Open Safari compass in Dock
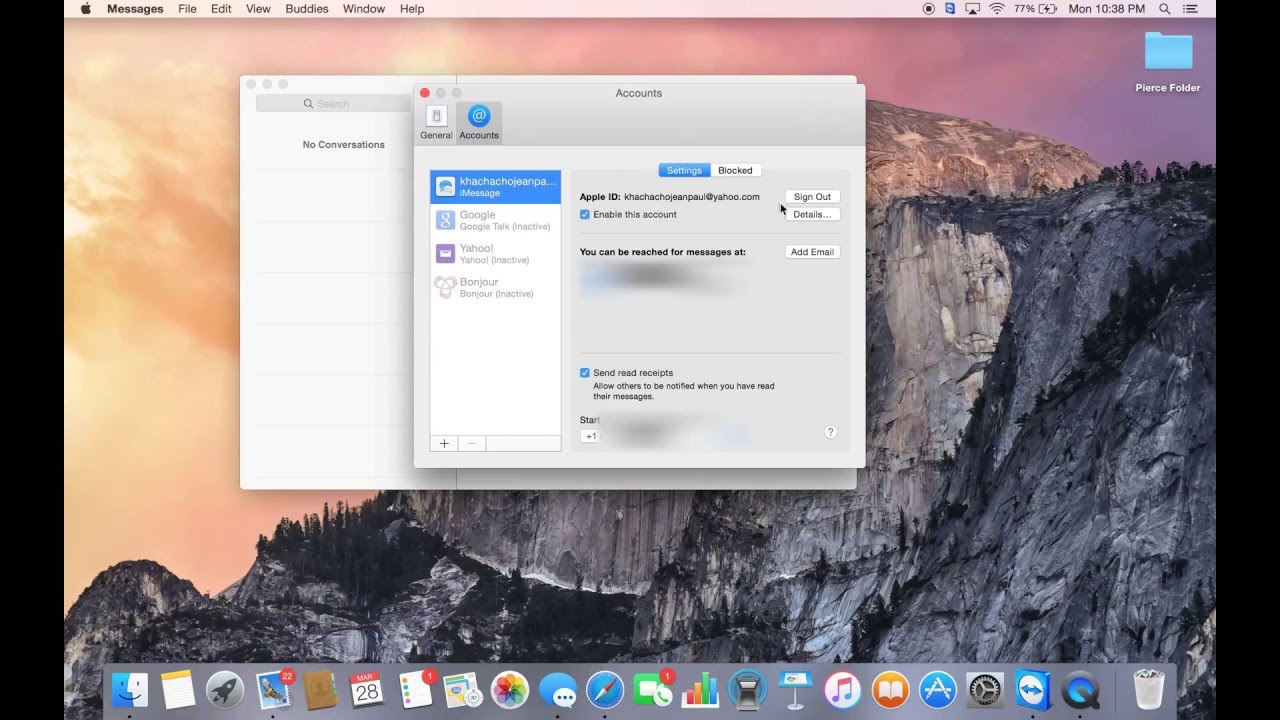Image resolution: width=1280 pixels, height=720 pixels. [x=605, y=690]
